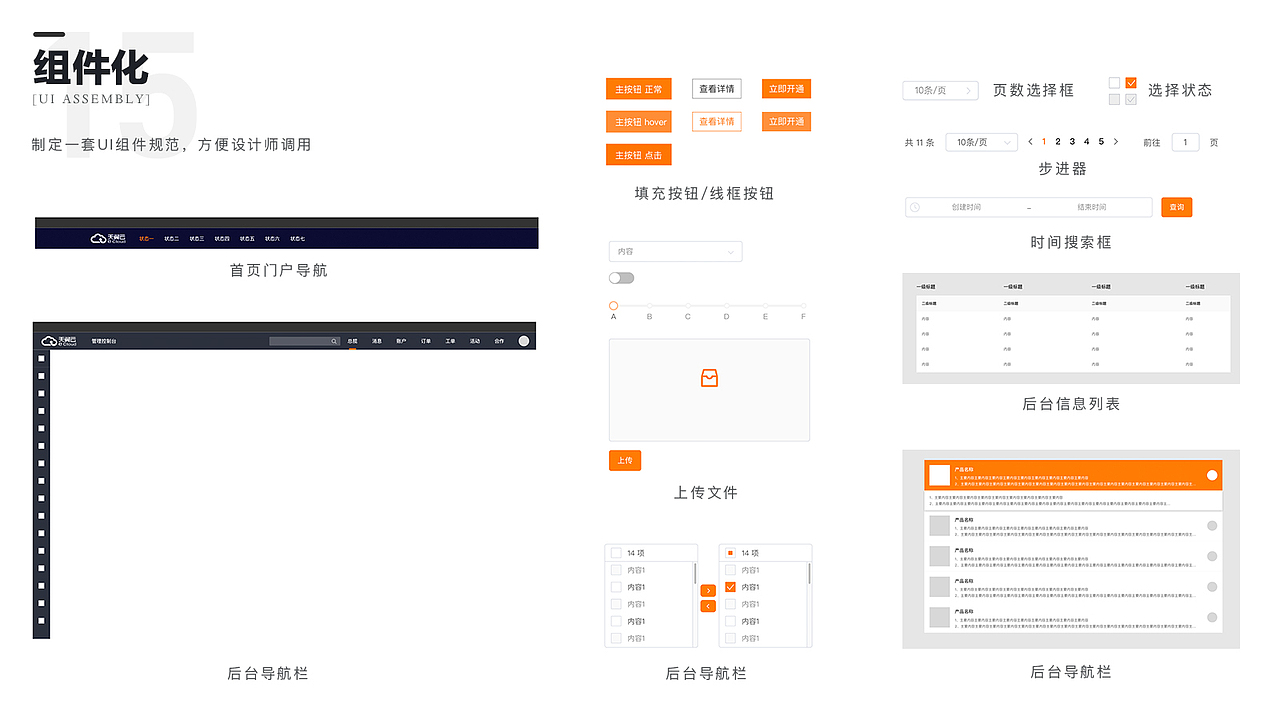This screenshot has height=720, width=1280.
Task: Go to the previous page with the pagination left chevron
Action: (1030, 142)
